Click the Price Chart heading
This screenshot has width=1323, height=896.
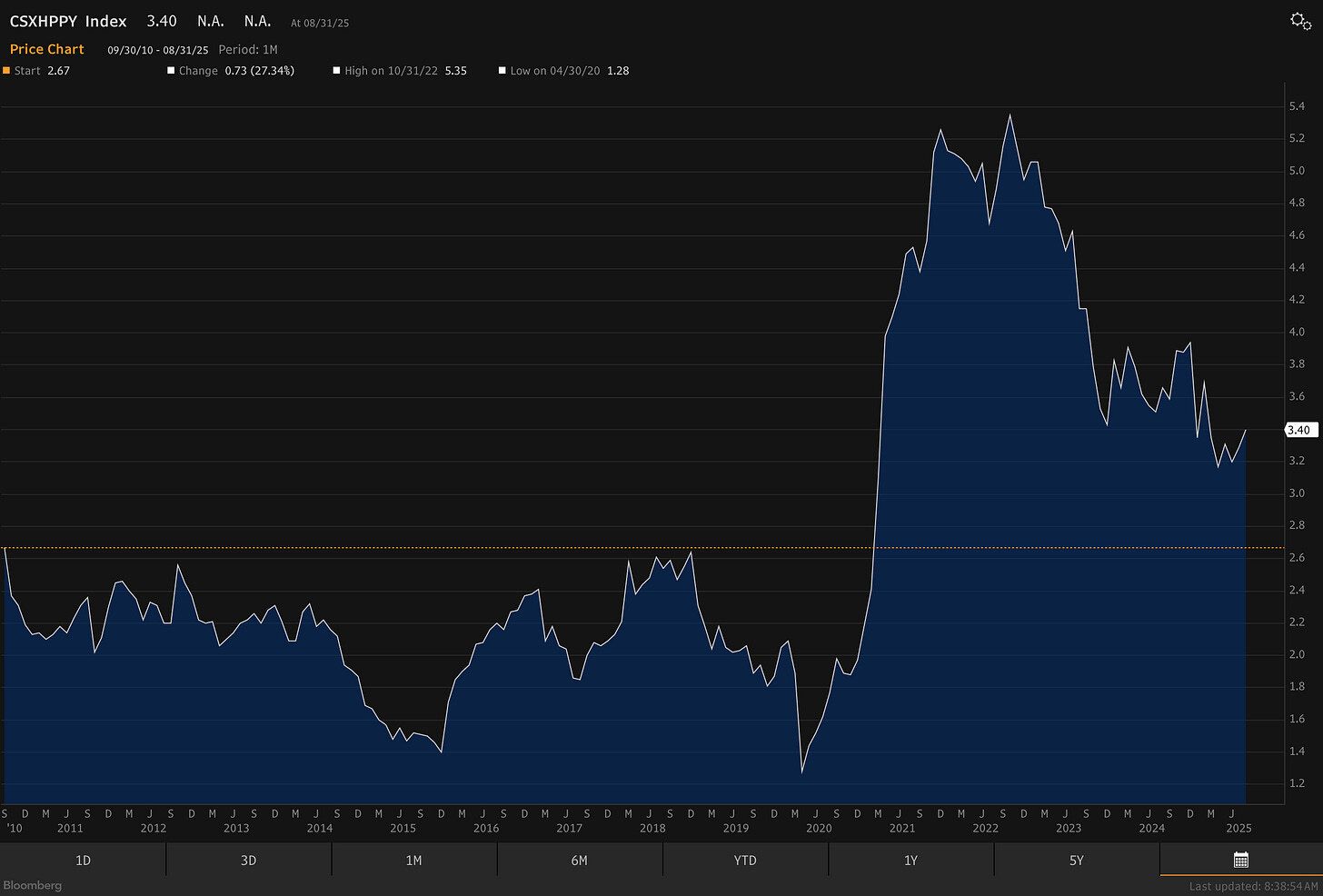[x=47, y=49]
